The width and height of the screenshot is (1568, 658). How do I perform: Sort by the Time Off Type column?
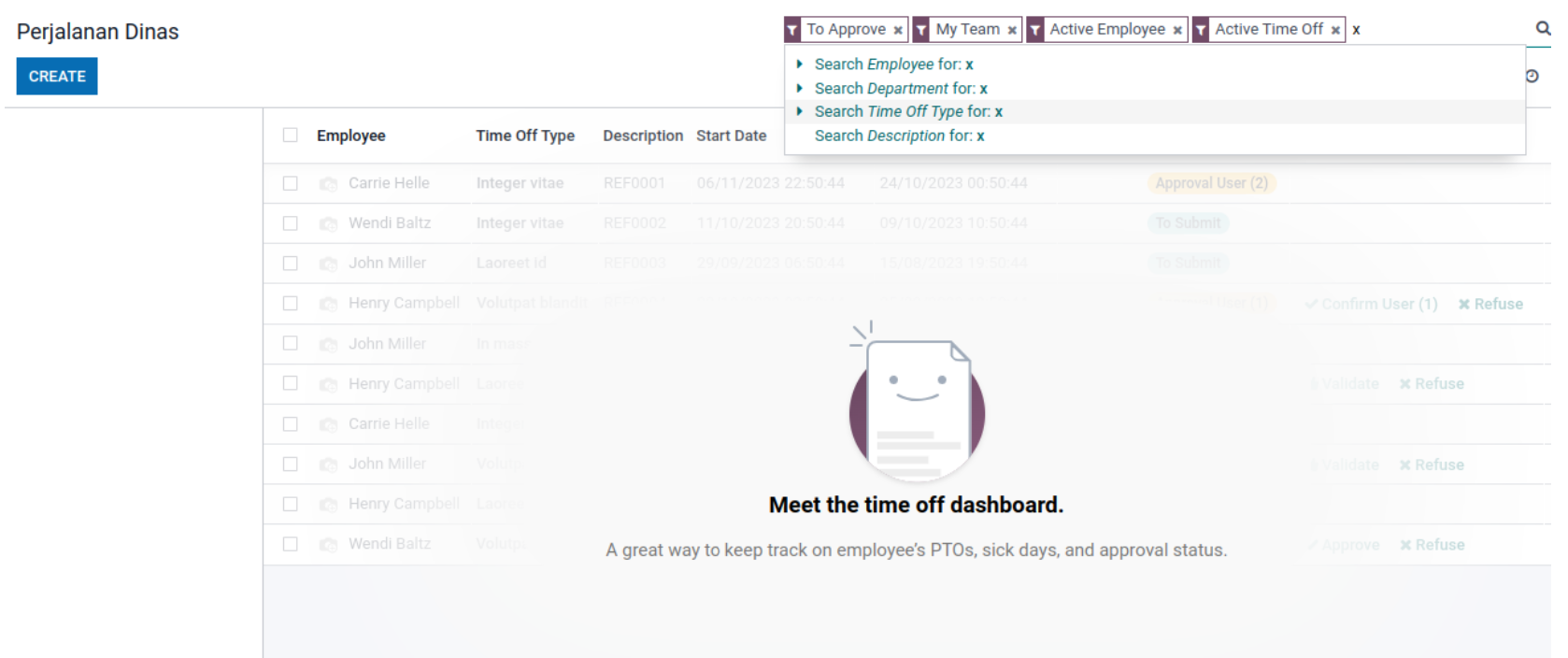pos(525,136)
